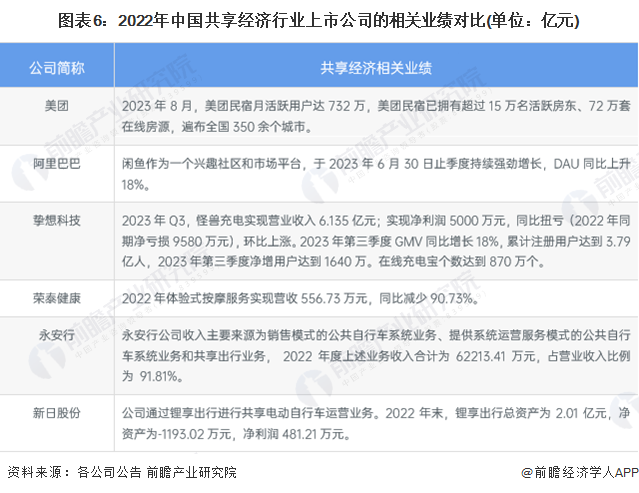
Task: Click the 闲鱼 DAU growth description cell
Action: point(376,174)
